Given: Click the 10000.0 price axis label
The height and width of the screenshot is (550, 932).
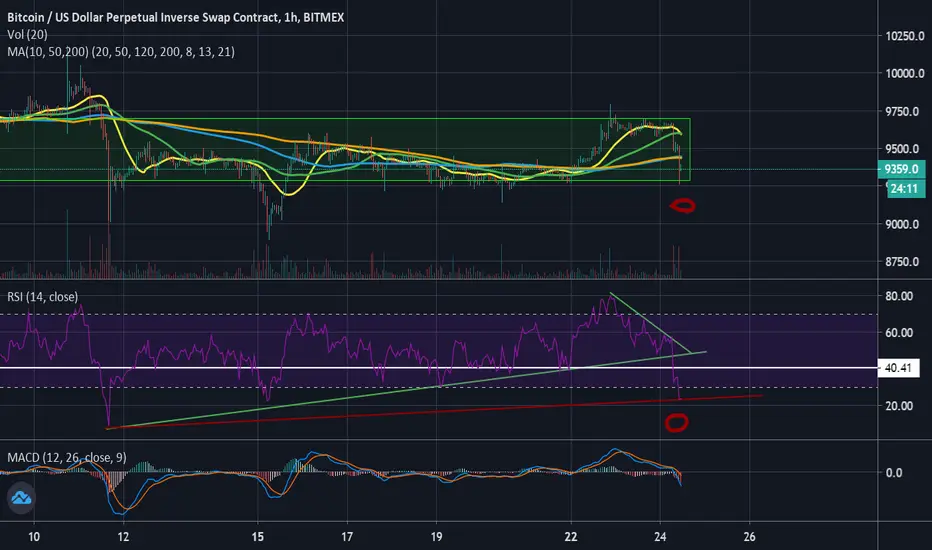Looking at the screenshot, I should tap(905, 74).
